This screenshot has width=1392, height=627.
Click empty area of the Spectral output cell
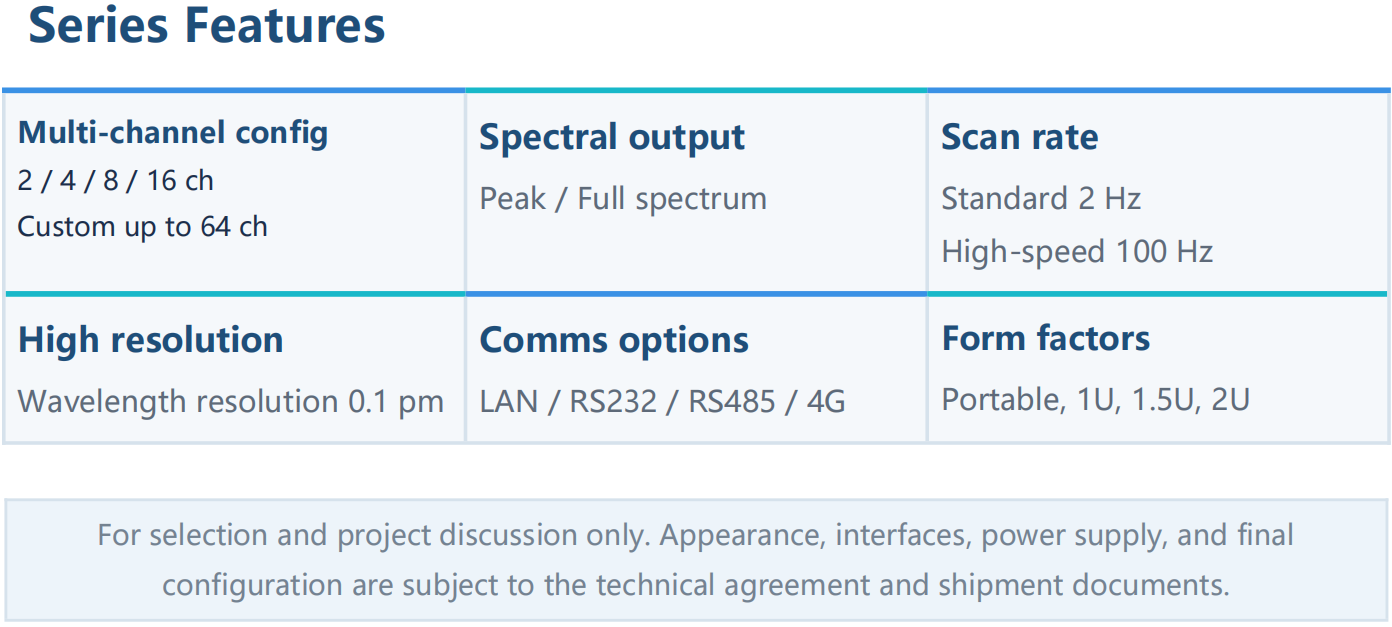pyautogui.click(x=695, y=255)
